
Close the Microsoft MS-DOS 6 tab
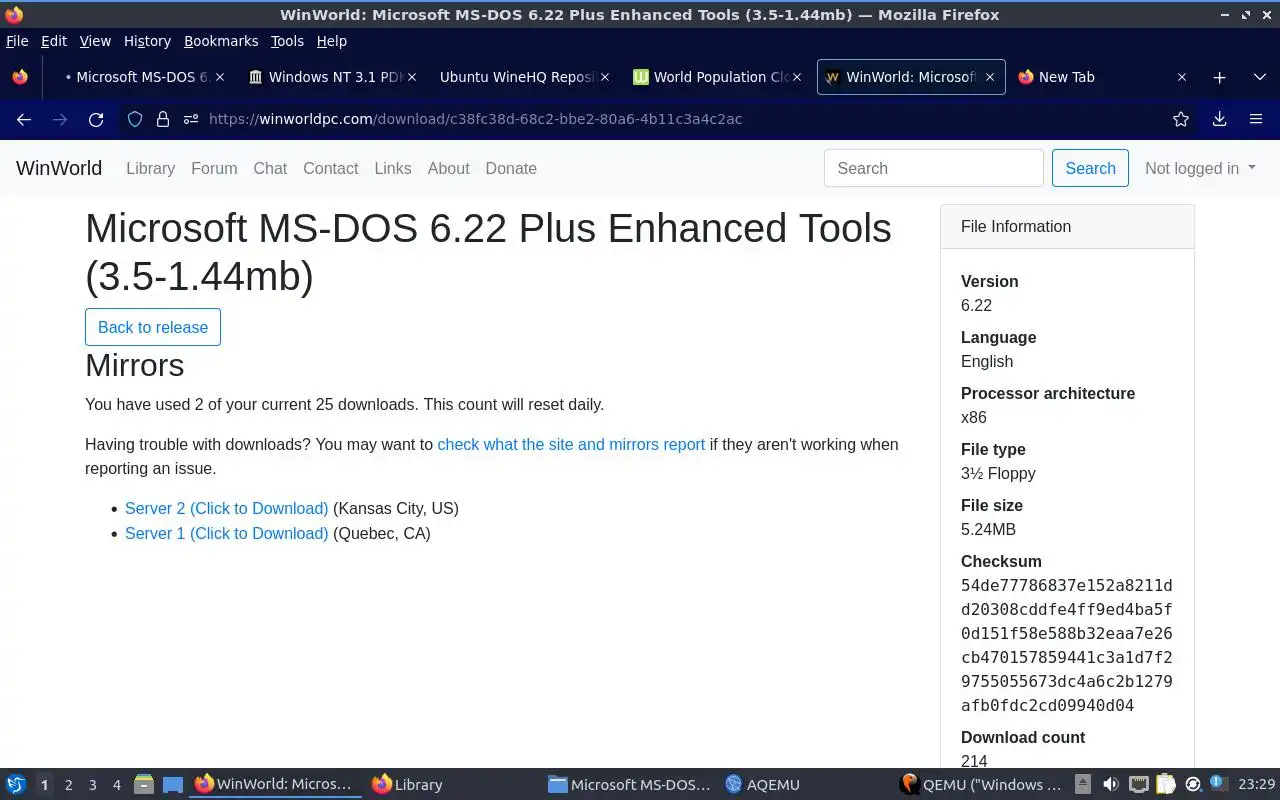point(220,77)
